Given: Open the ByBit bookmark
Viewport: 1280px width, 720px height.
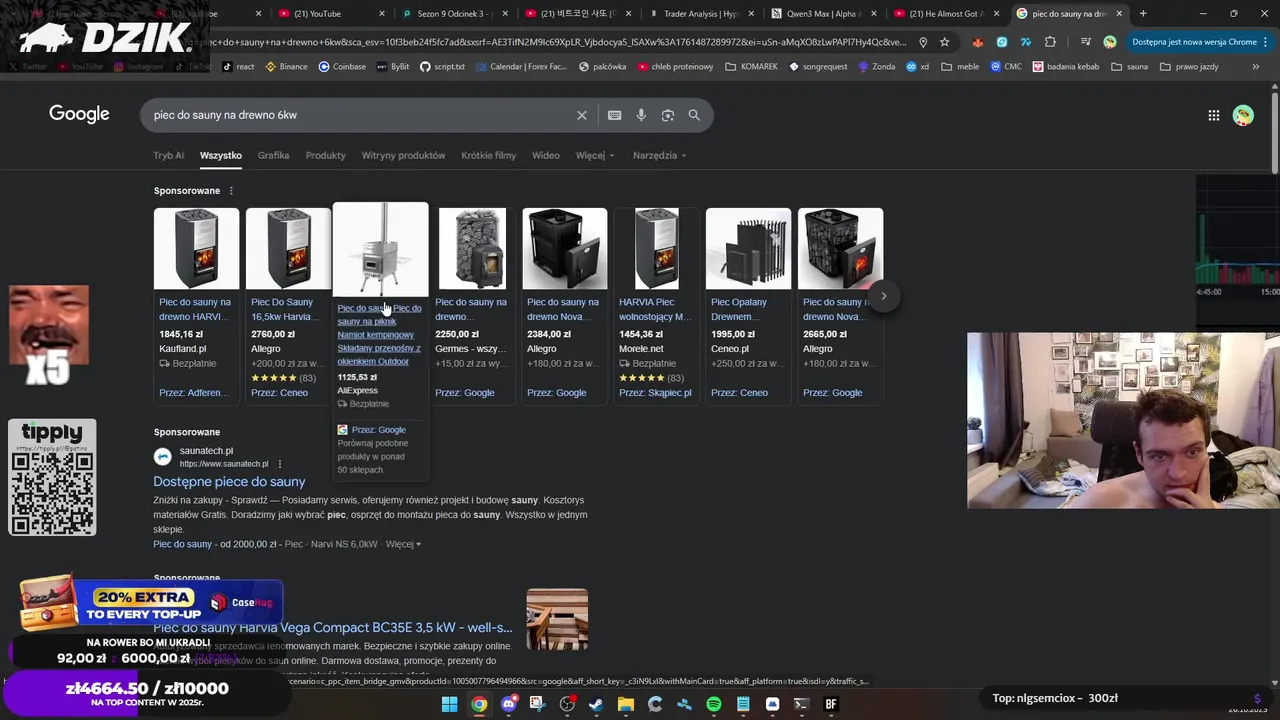Looking at the screenshot, I should pos(393,67).
